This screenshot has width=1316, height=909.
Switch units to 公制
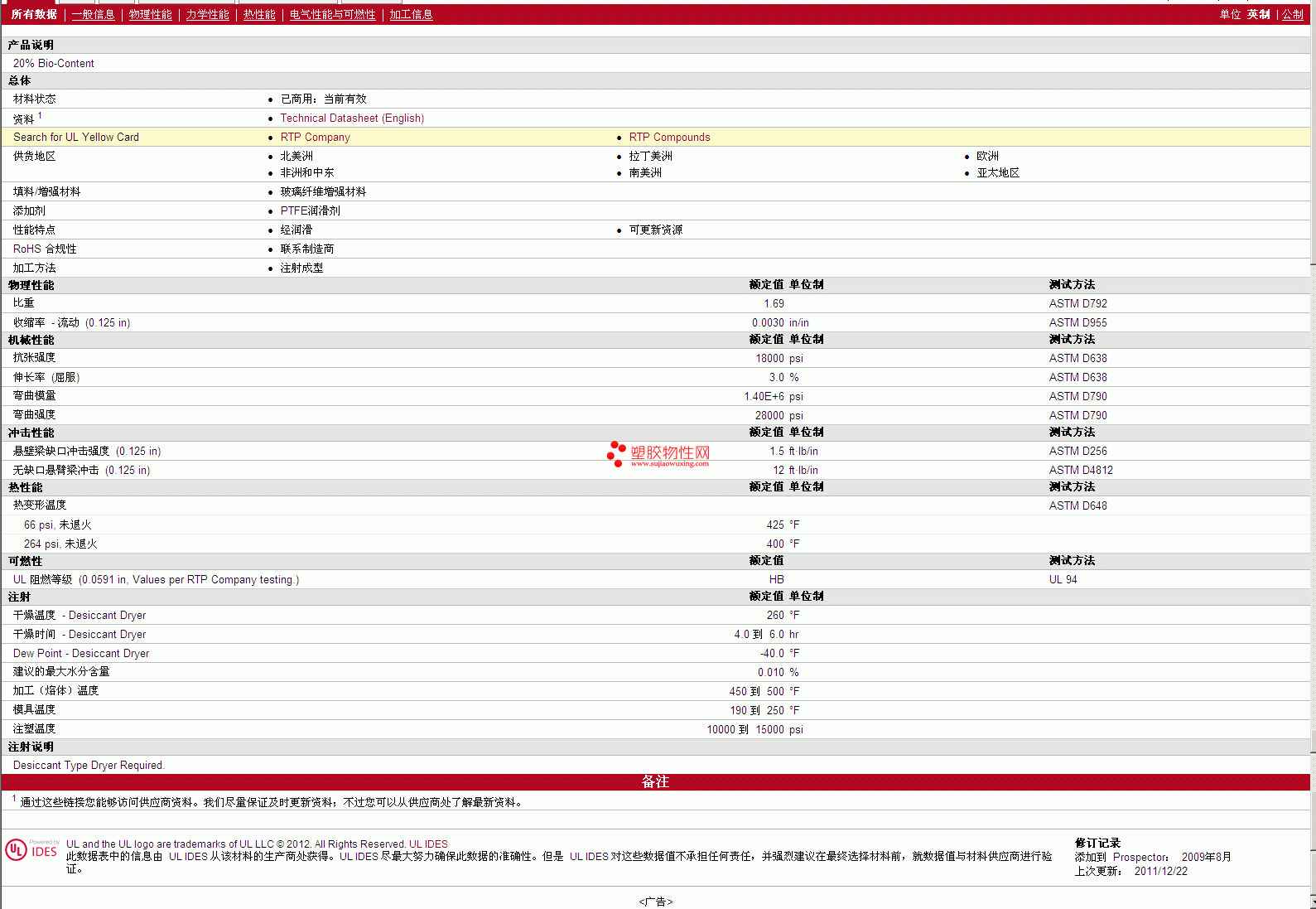pos(1293,14)
